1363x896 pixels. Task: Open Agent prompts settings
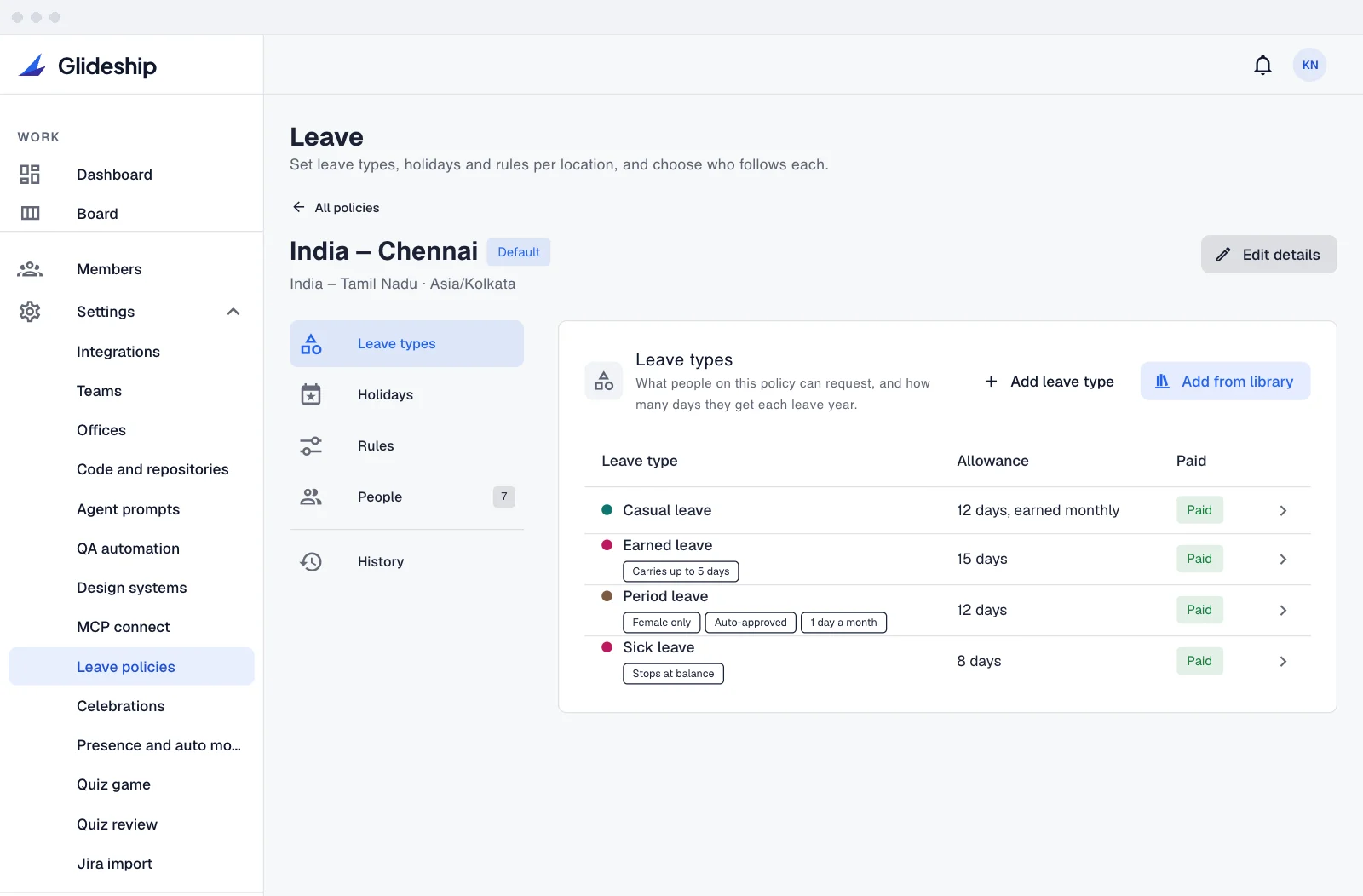click(x=131, y=509)
